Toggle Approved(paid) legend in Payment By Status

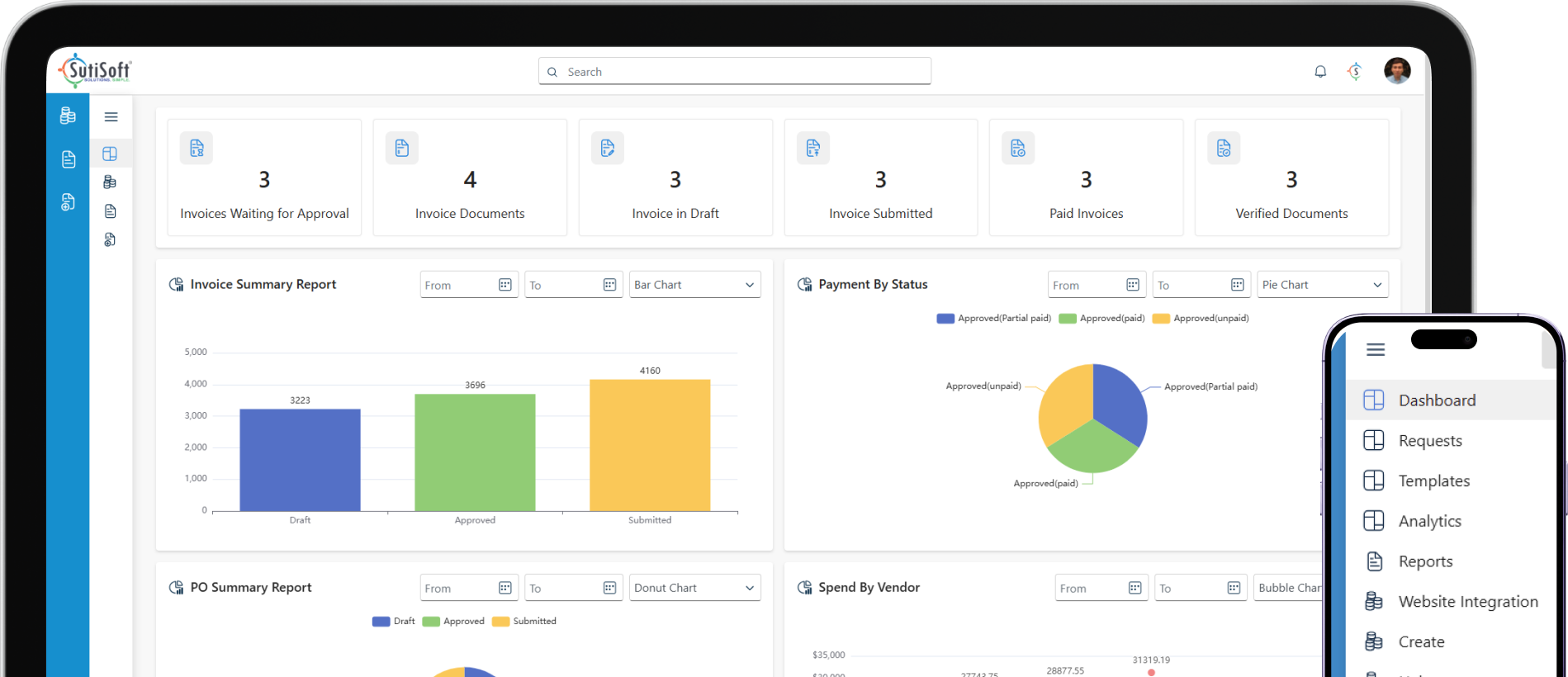click(x=1102, y=319)
